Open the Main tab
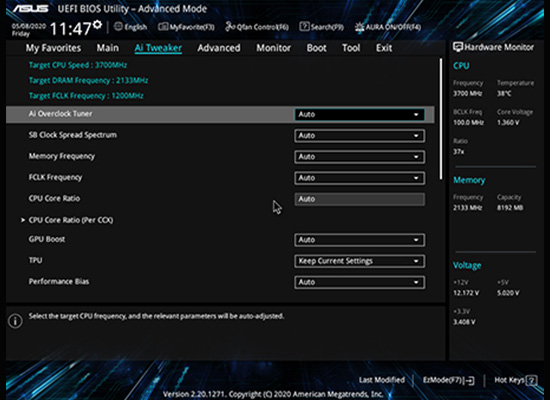 point(108,48)
